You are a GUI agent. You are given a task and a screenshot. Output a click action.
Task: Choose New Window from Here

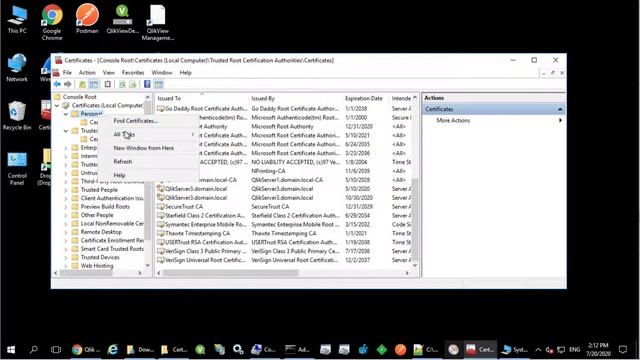click(148, 148)
